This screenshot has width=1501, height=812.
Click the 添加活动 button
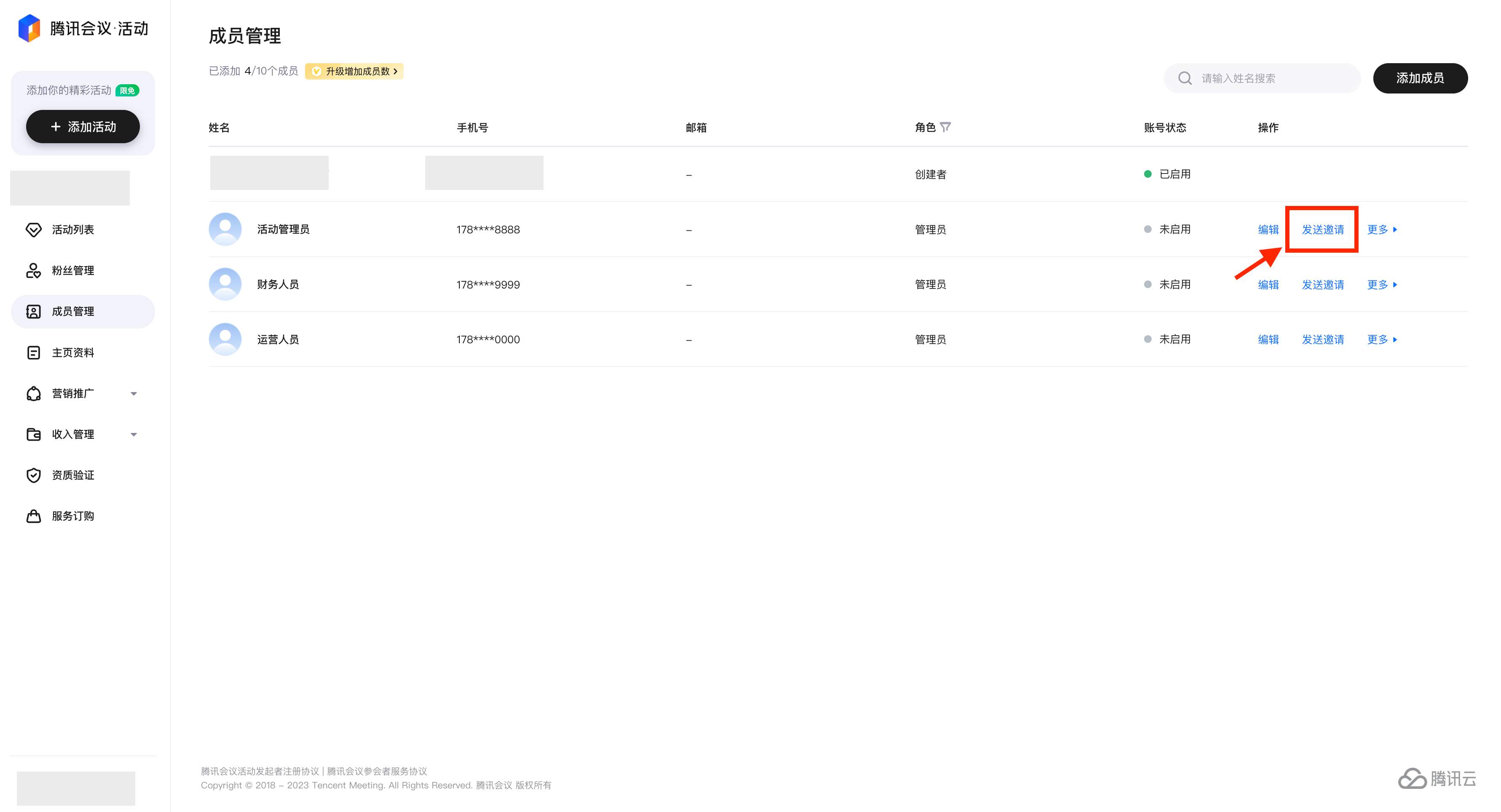tap(83, 126)
